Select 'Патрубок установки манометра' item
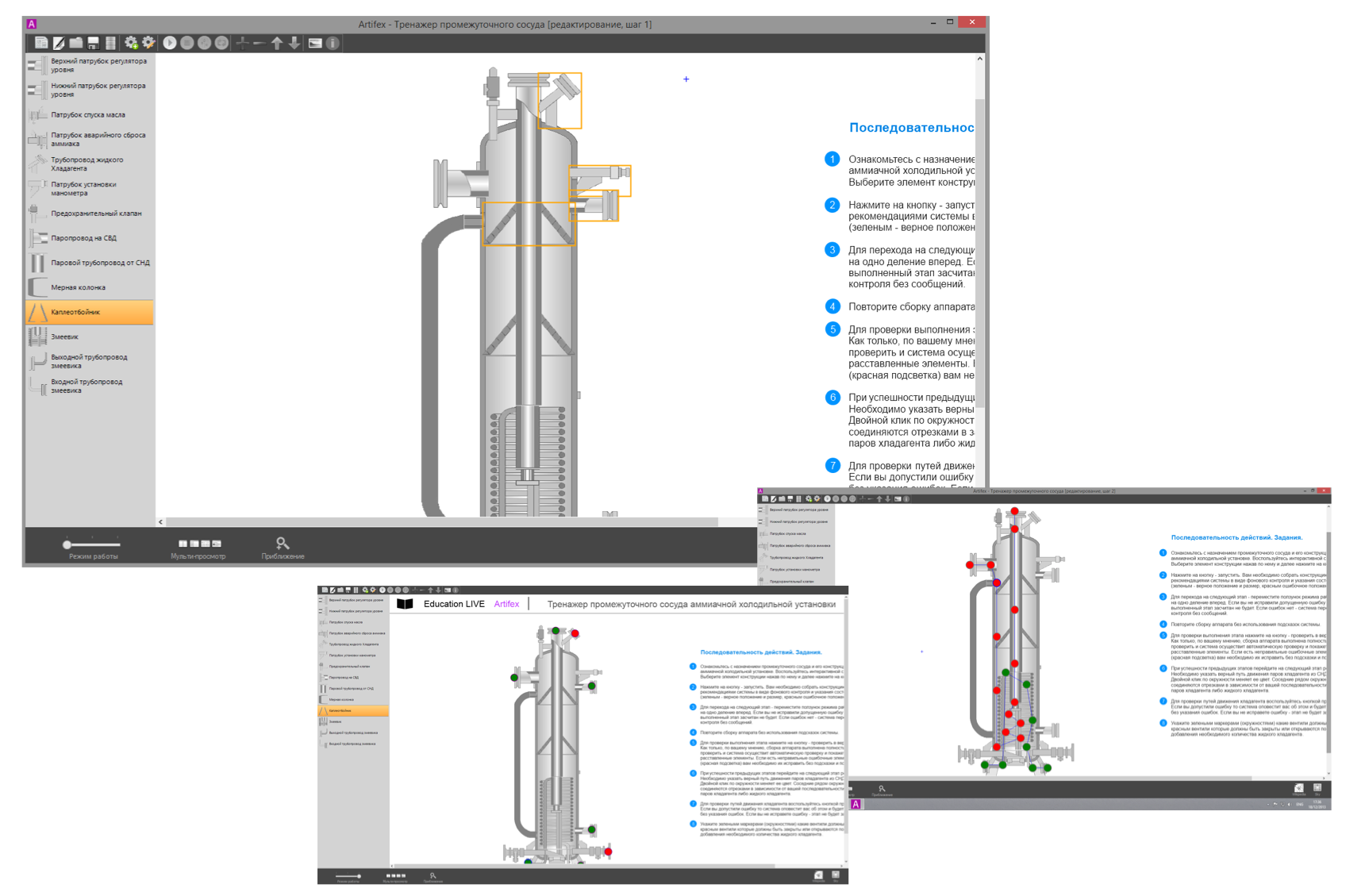 [x=90, y=189]
